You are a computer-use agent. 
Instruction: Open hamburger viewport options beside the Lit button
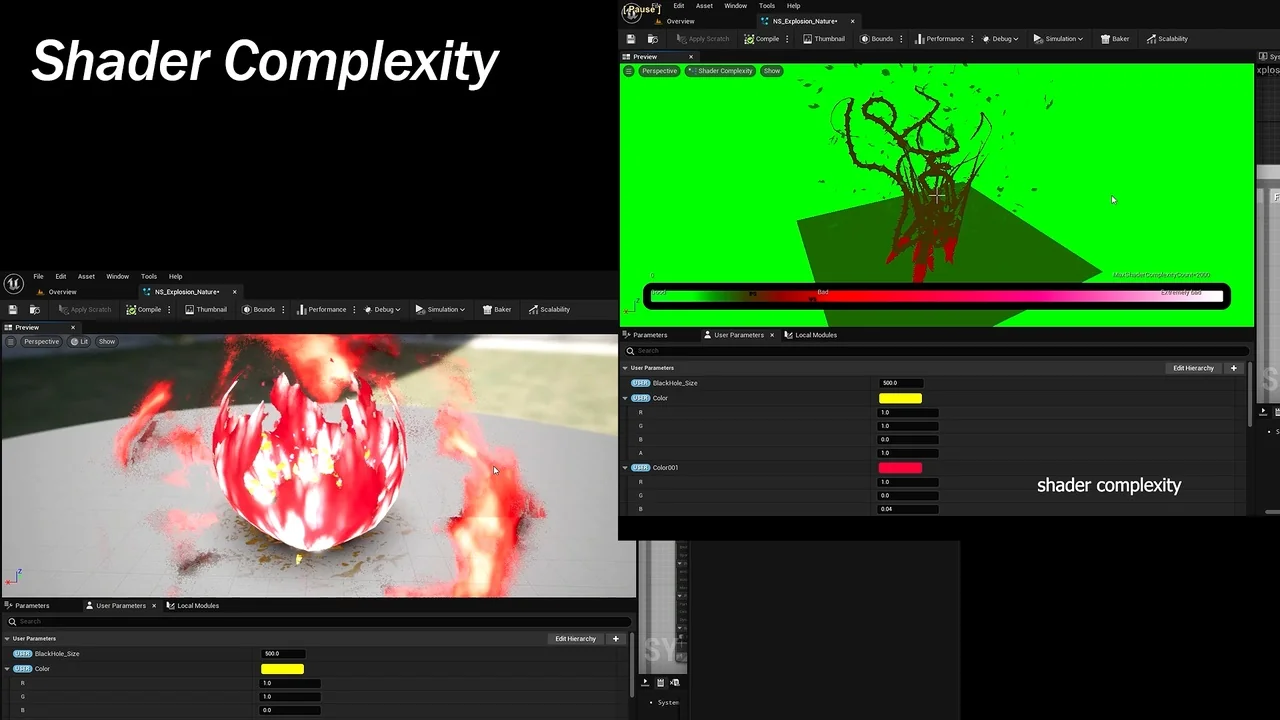pos(11,342)
